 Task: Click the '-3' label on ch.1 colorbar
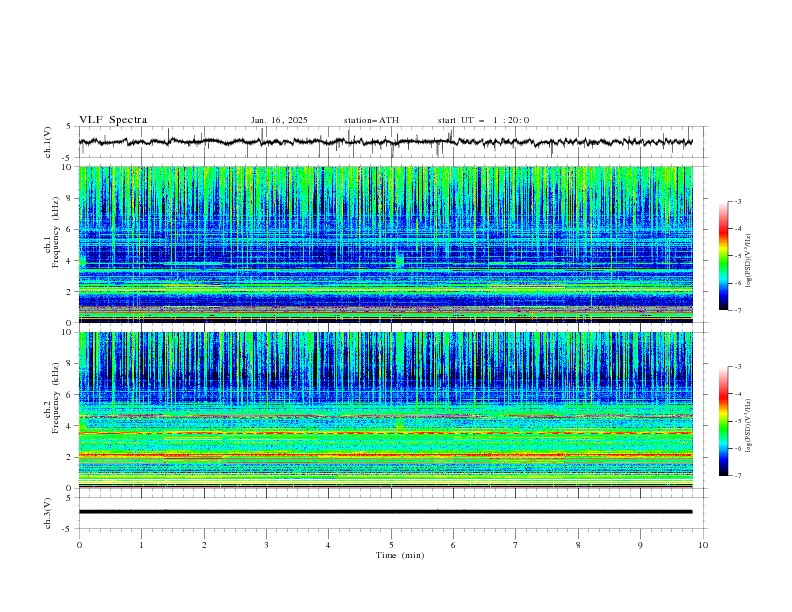coord(737,201)
